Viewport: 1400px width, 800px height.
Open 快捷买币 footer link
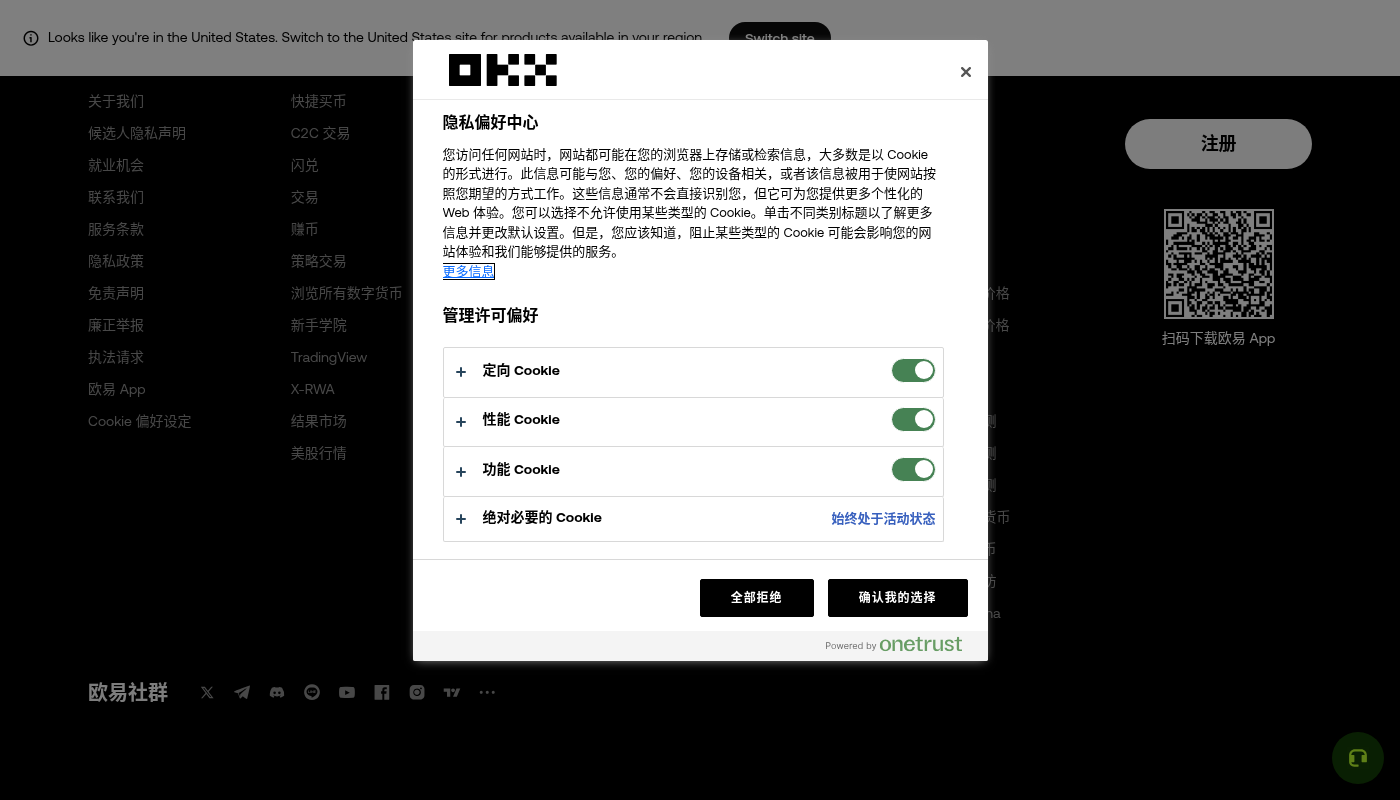point(319,102)
